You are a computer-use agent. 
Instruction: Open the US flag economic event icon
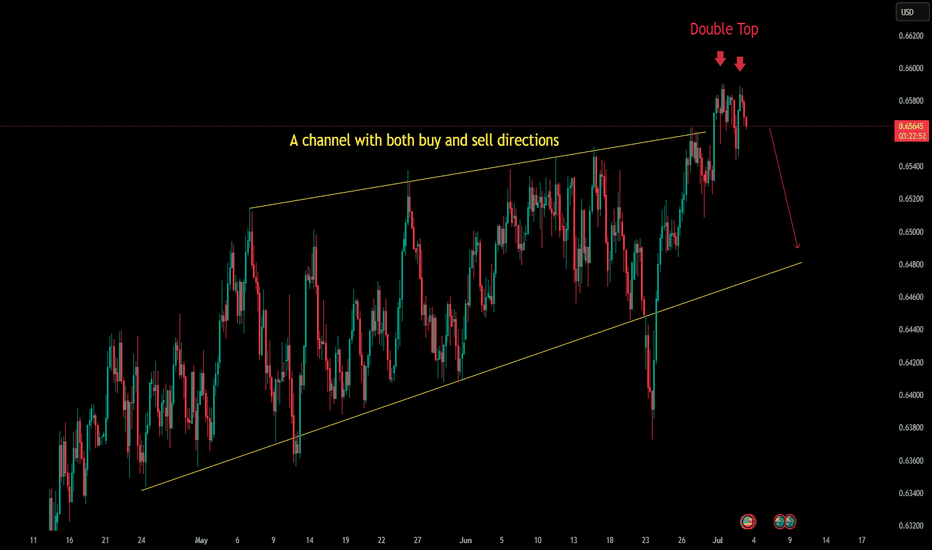coord(748,521)
